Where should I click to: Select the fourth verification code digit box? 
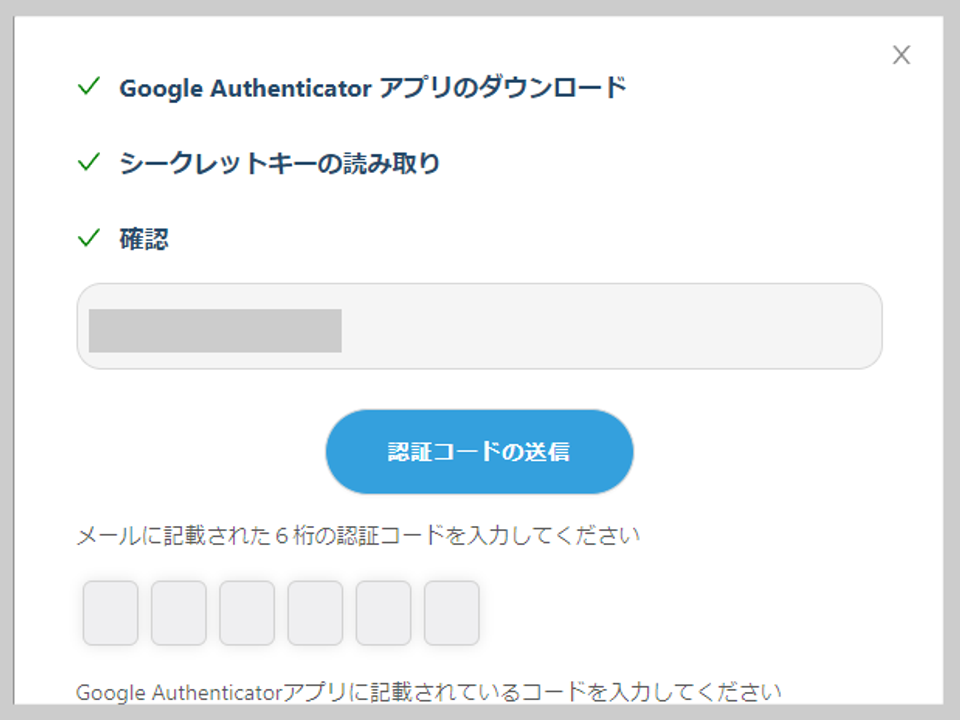[315, 613]
